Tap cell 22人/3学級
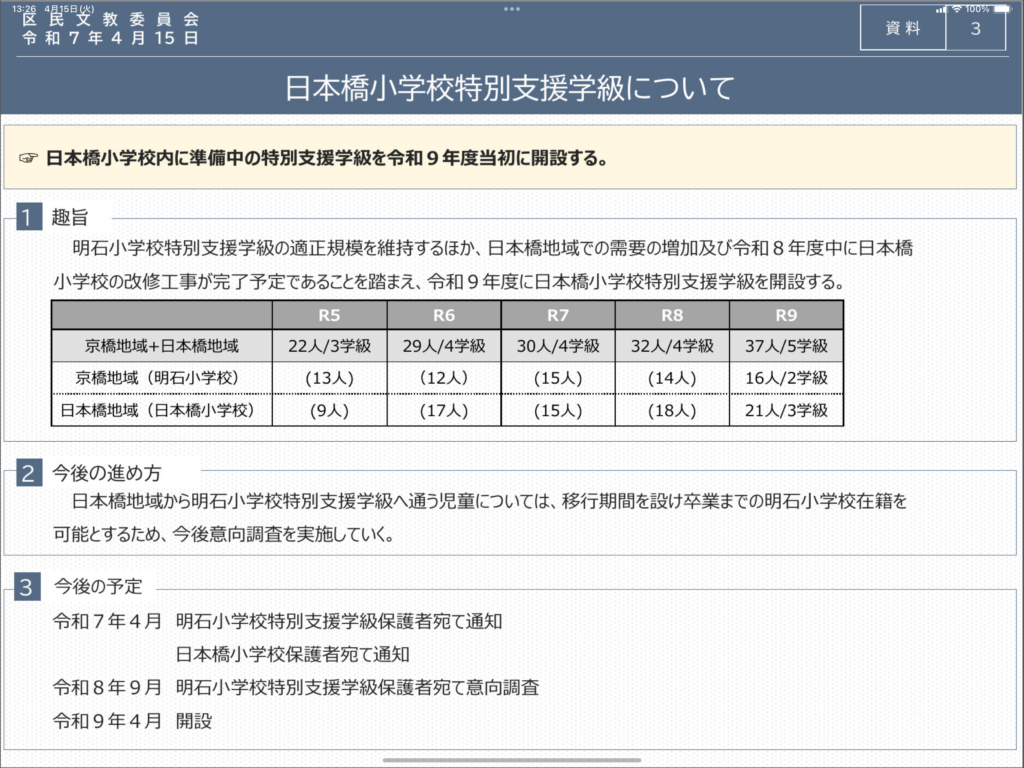1024x768 pixels. (x=330, y=346)
